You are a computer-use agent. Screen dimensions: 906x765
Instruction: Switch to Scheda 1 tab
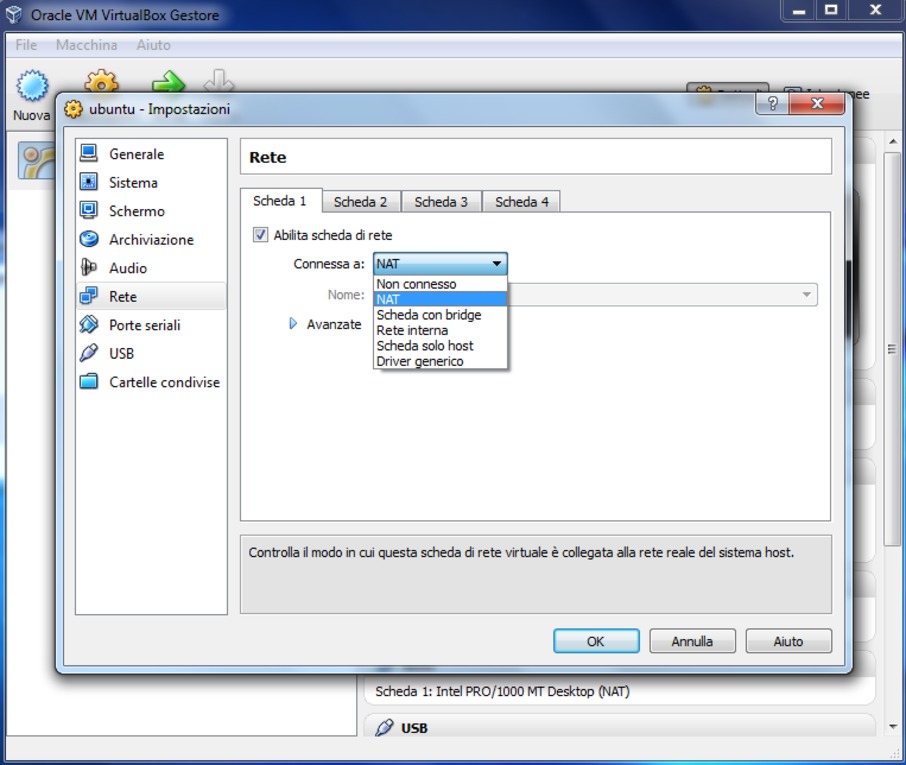[281, 200]
